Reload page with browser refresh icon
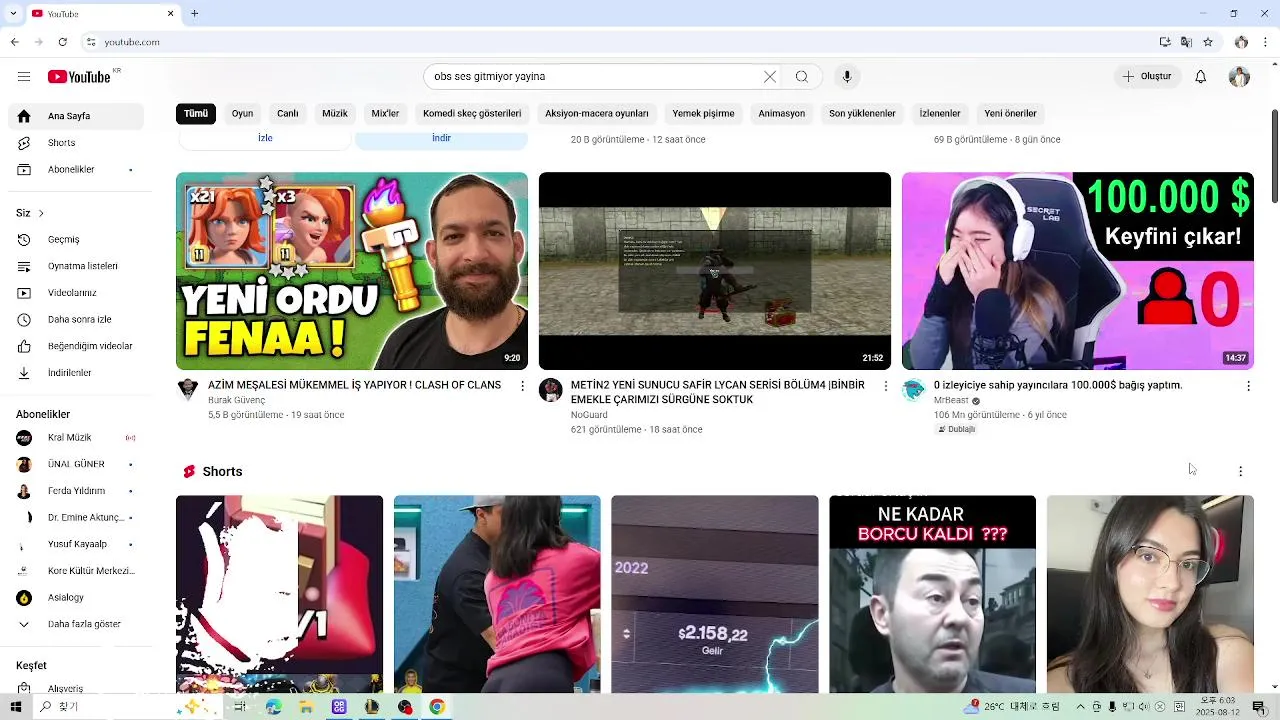Image resolution: width=1280 pixels, height=720 pixels. pyautogui.click(x=62, y=42)
